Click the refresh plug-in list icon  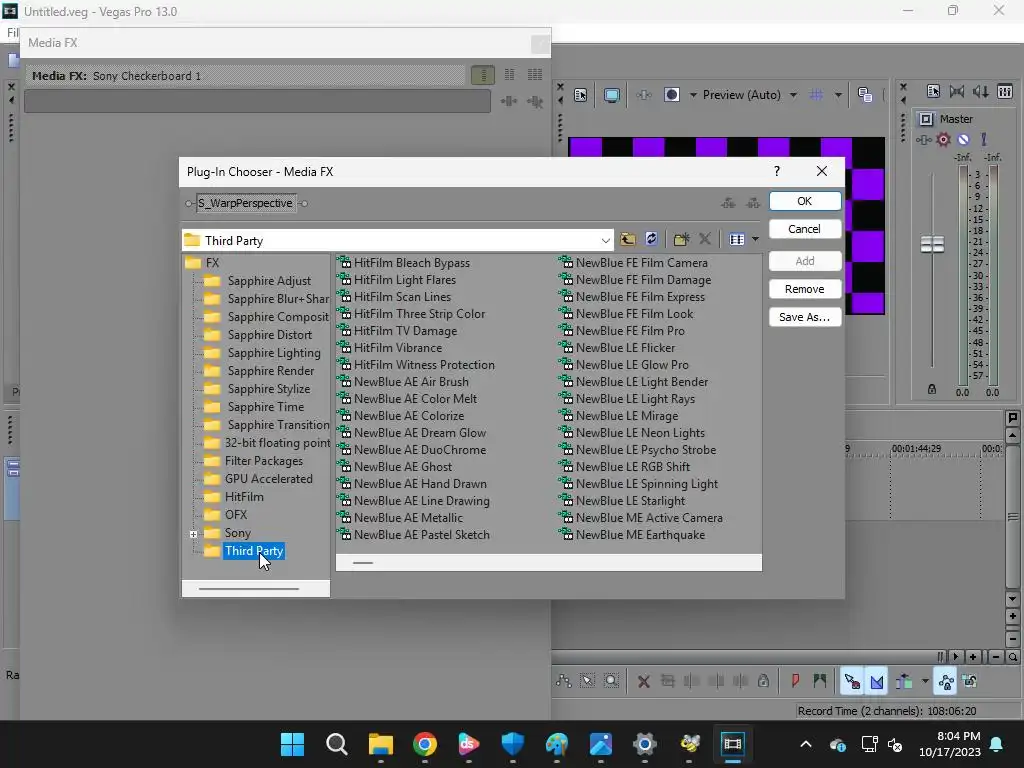pyautogui.click(x=651, y=239)
